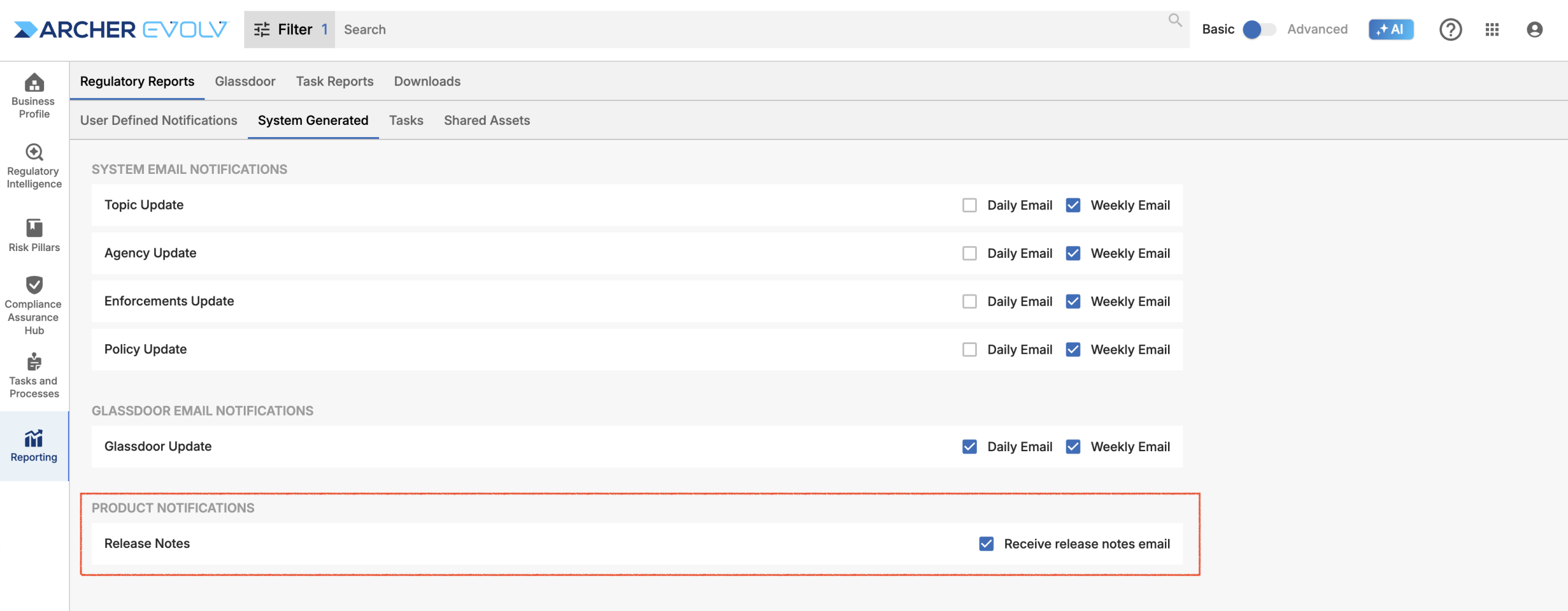Go to Regulatory Intelligence section
This screenshot has width=1568, height=611.
34,166
